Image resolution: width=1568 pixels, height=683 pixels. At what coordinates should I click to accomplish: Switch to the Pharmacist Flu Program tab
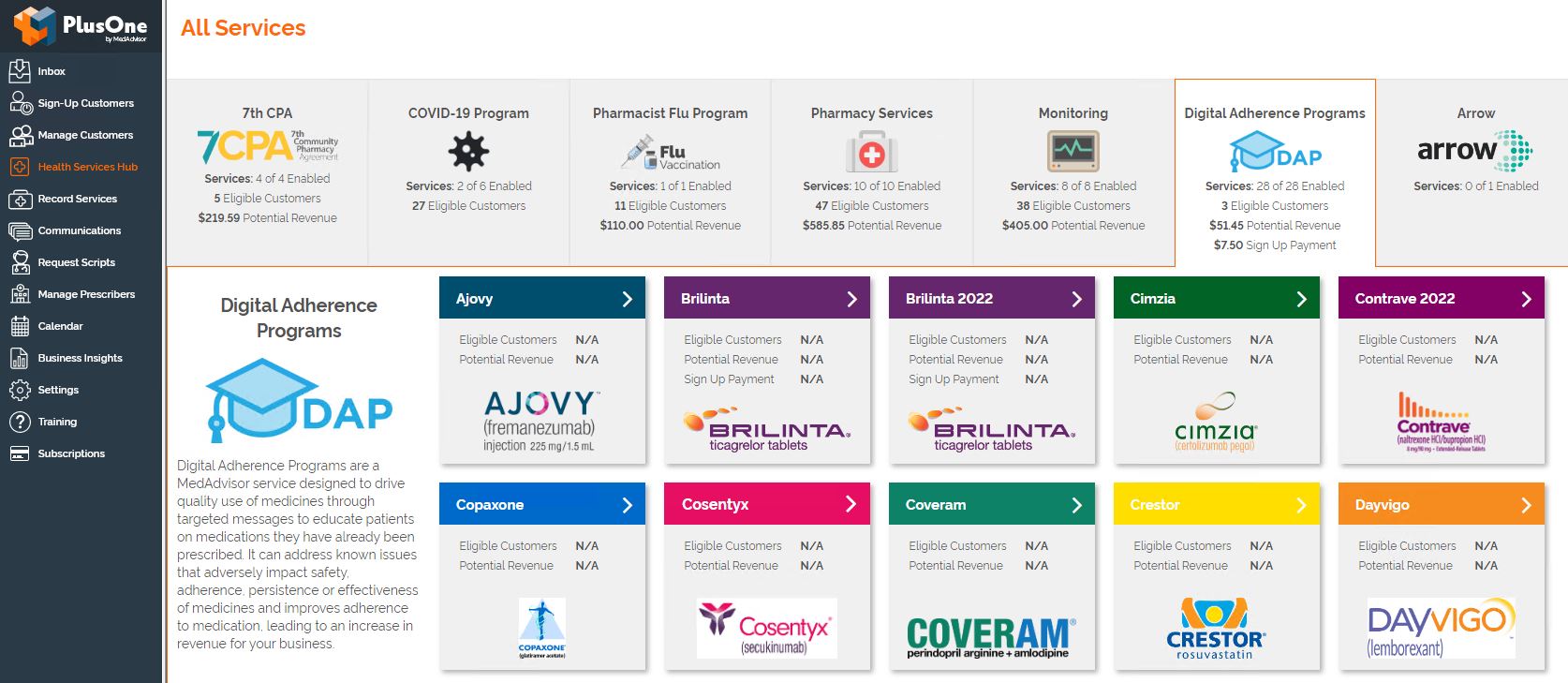coord(670,172)
